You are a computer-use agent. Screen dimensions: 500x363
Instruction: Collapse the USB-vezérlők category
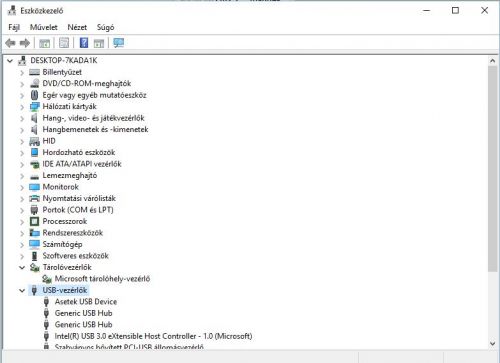[x=22, y=290]
